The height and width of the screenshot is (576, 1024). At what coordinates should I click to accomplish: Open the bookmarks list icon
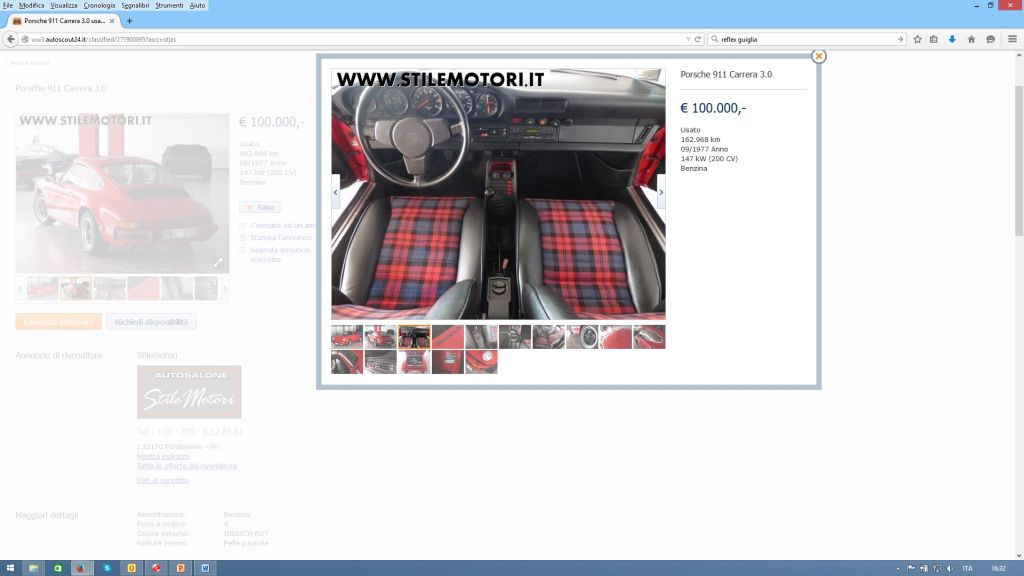point(934,39)
